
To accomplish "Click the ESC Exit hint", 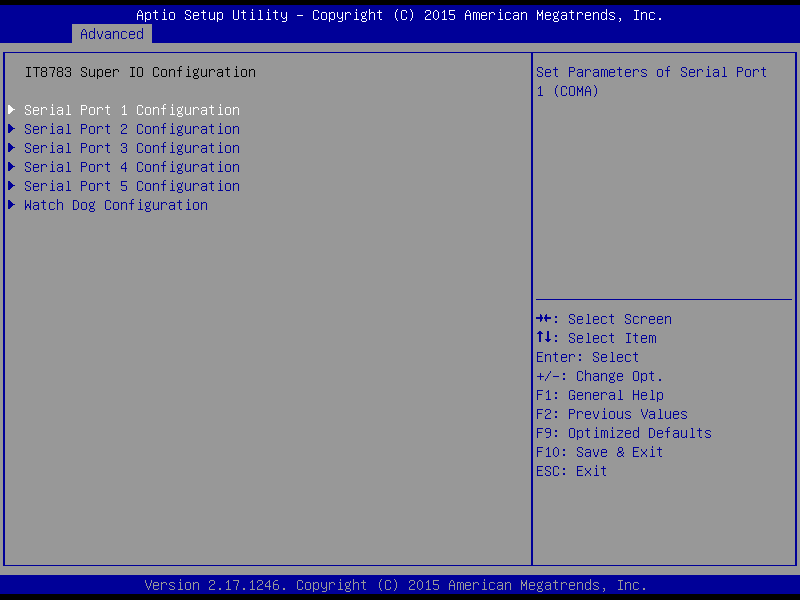I will (x=571, y=471).
